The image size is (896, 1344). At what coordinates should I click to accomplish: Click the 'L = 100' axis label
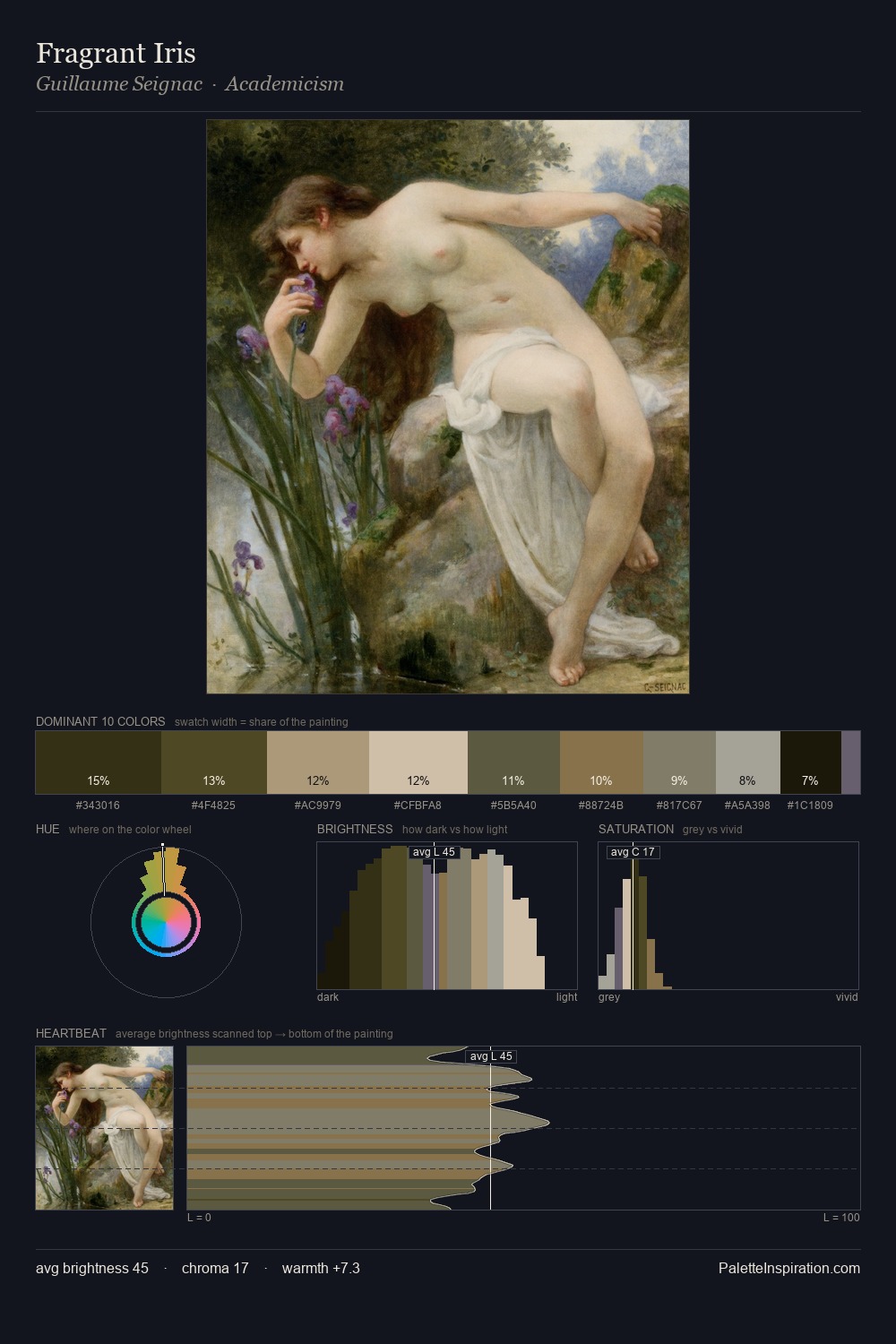click(841, 1218)
